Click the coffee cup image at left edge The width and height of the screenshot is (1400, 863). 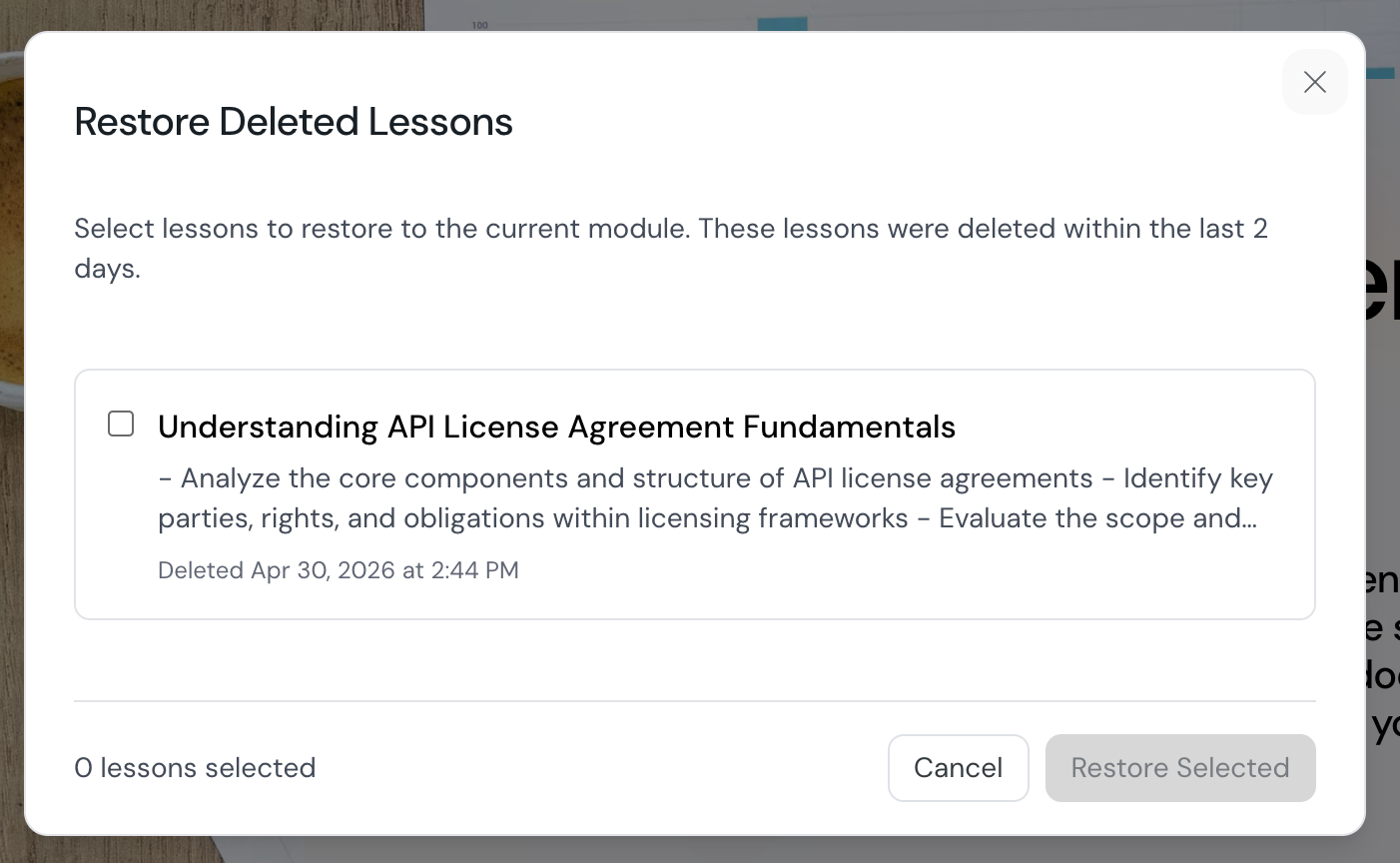[x=10, y=250]
